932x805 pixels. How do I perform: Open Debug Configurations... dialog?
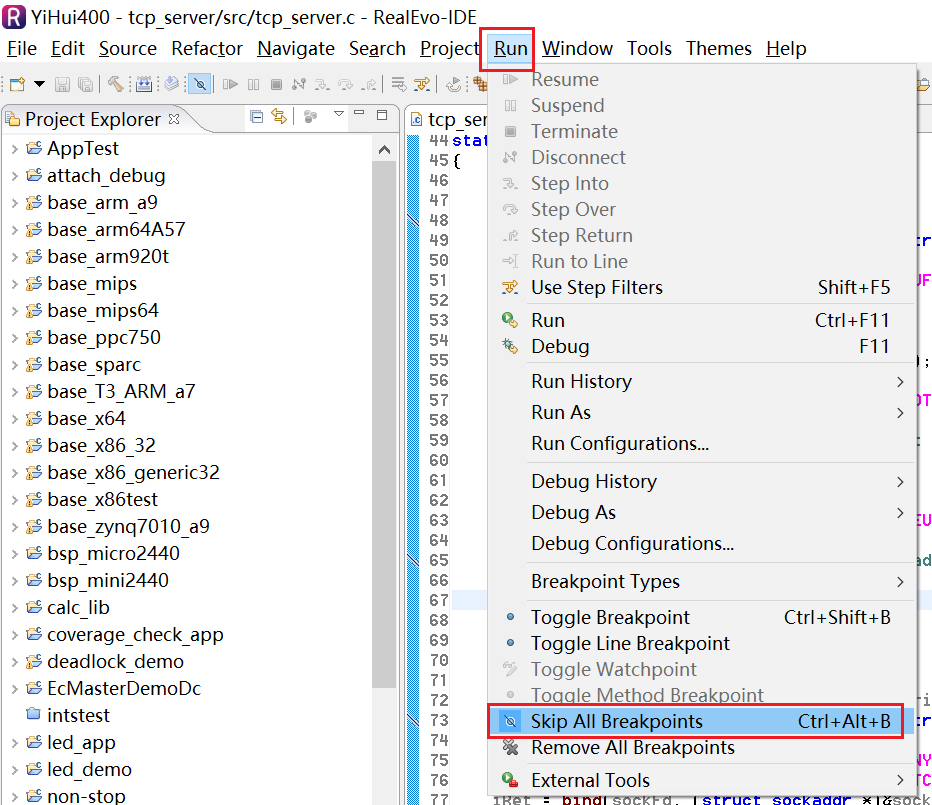(701, 544)
